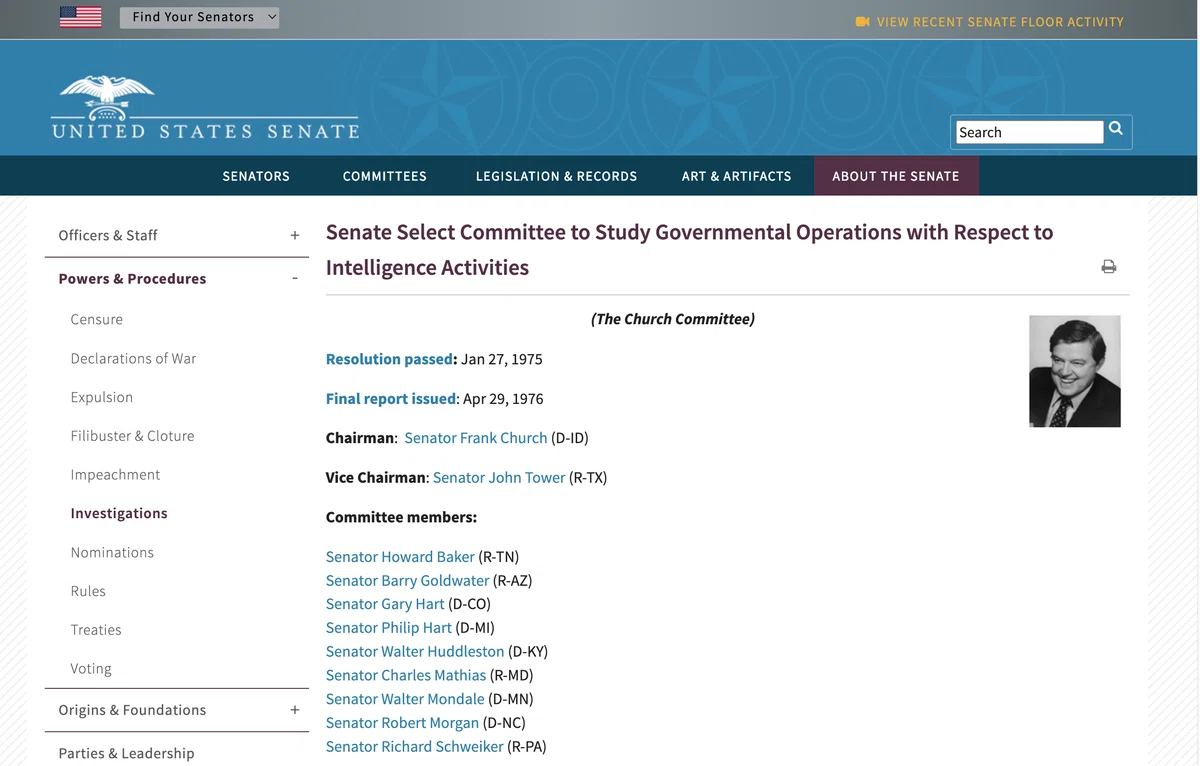Select Rules in the sidebar
The image size is (1200, 766).
pos(88,591)
